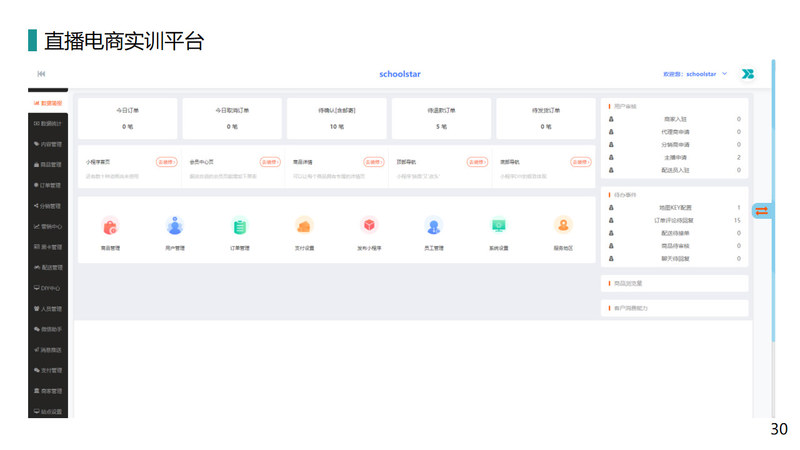This screenshot has height=450, width=800.
Task: Open 订单管理 in the sidebar menu
Action: click(48, 185)
